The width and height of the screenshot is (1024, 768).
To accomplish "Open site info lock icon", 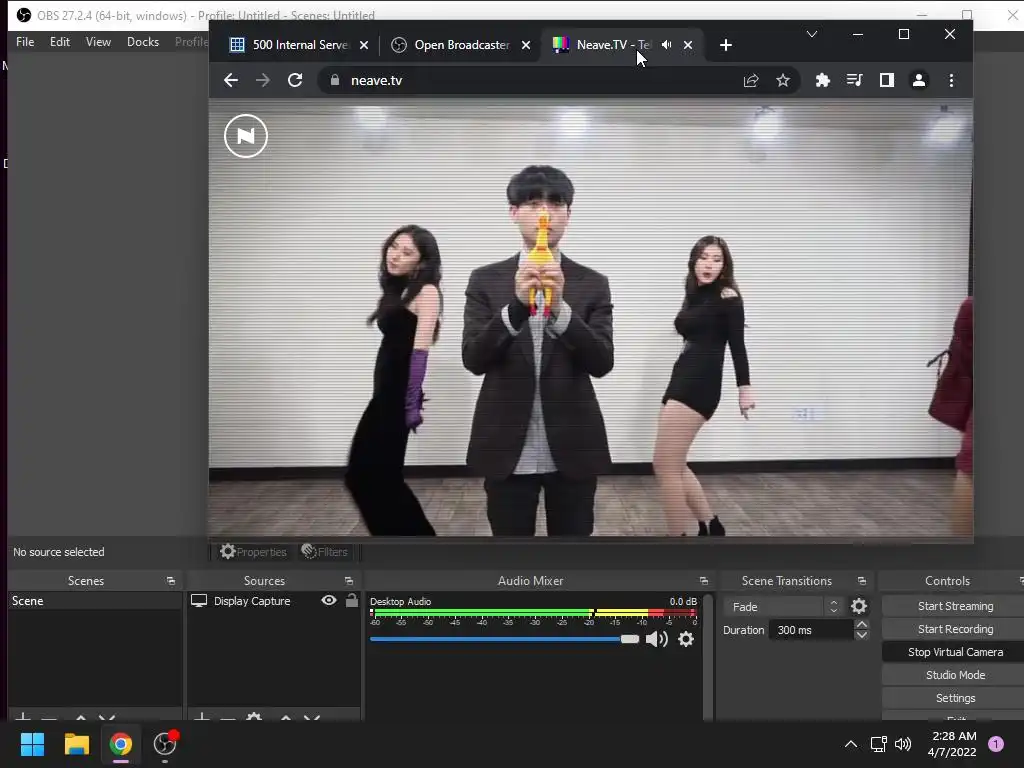I will point(335,80).
